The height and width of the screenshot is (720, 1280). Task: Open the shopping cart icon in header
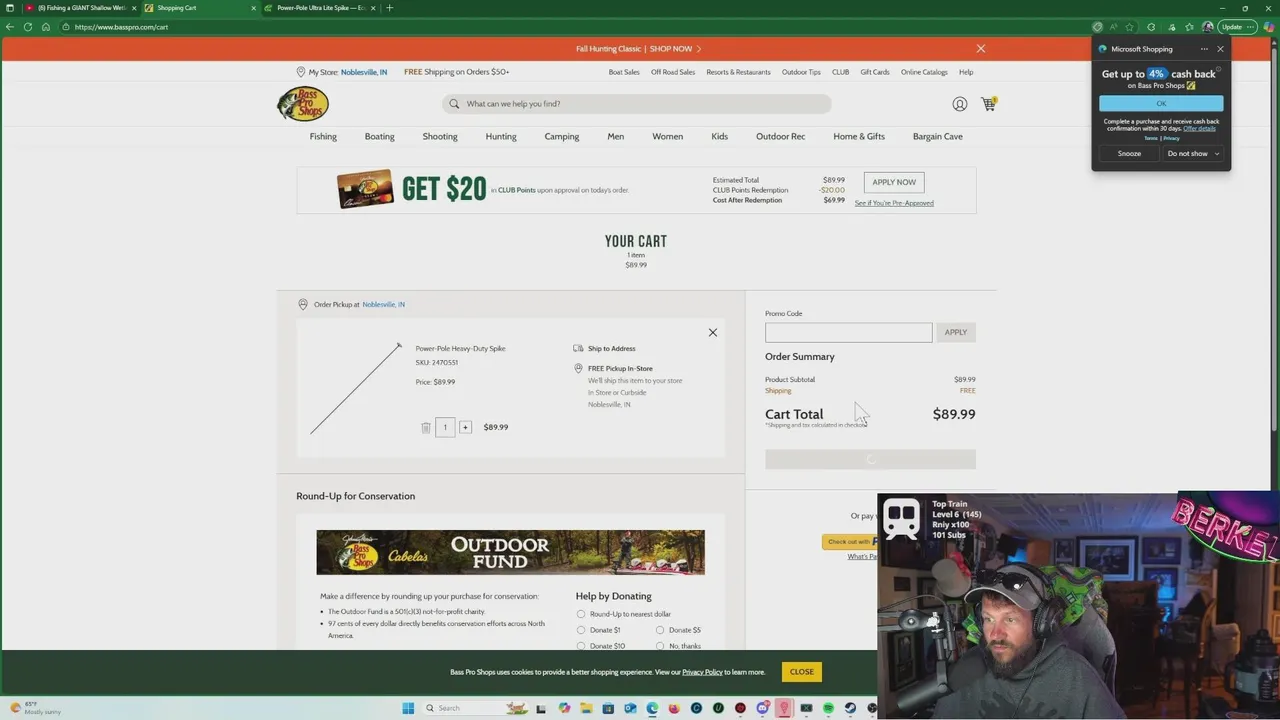pyautogui.click(x=989, y=104)
